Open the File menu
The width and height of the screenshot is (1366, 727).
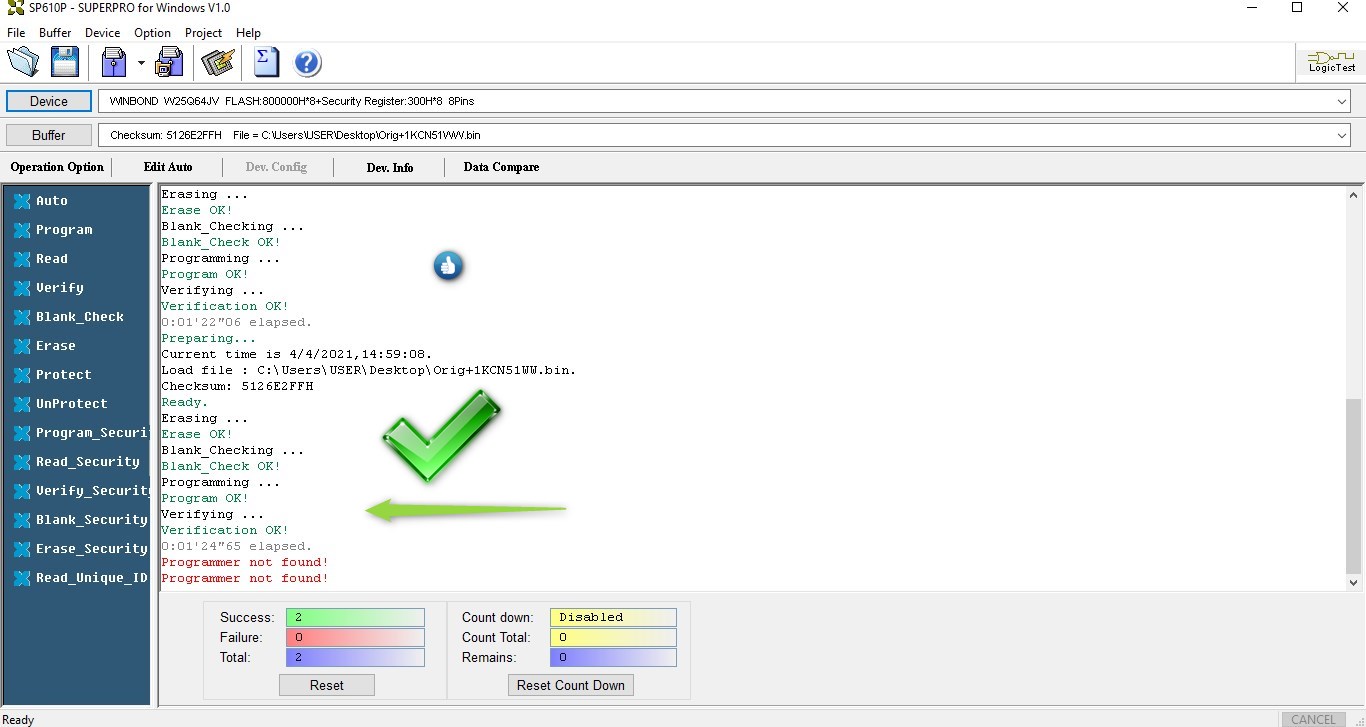click(16, 33)
